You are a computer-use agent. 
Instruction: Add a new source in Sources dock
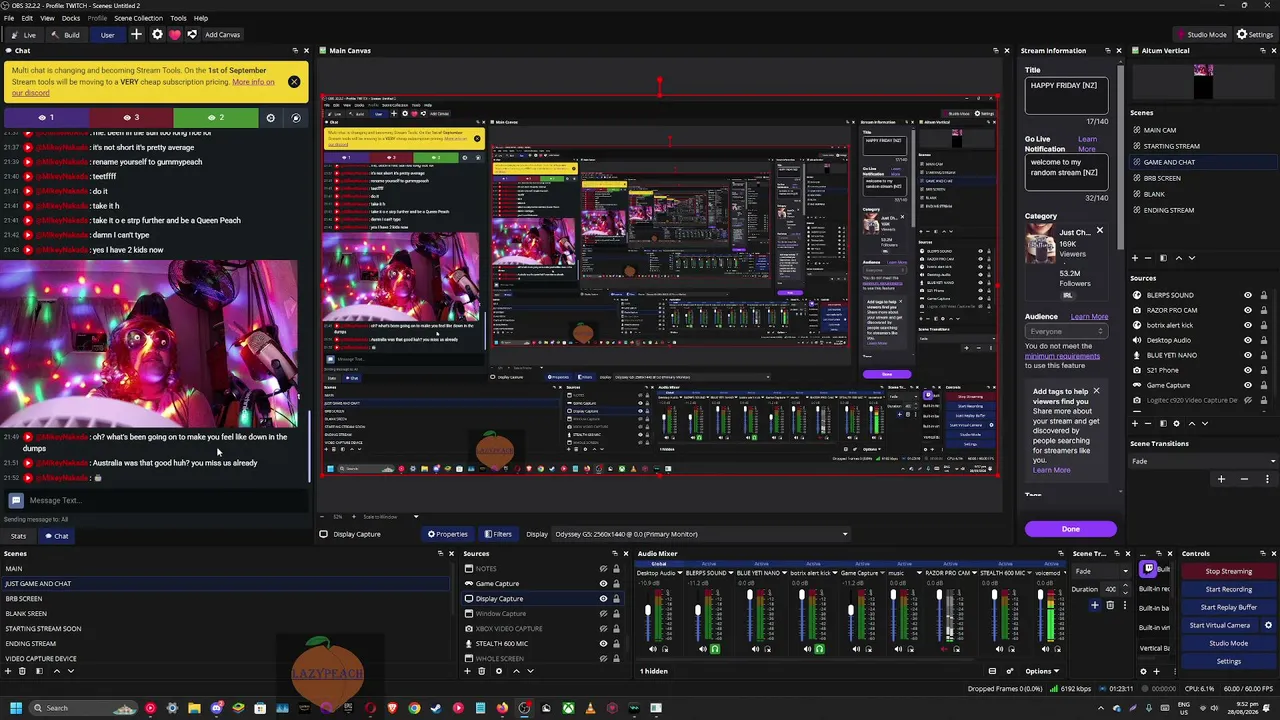[466, 671]
